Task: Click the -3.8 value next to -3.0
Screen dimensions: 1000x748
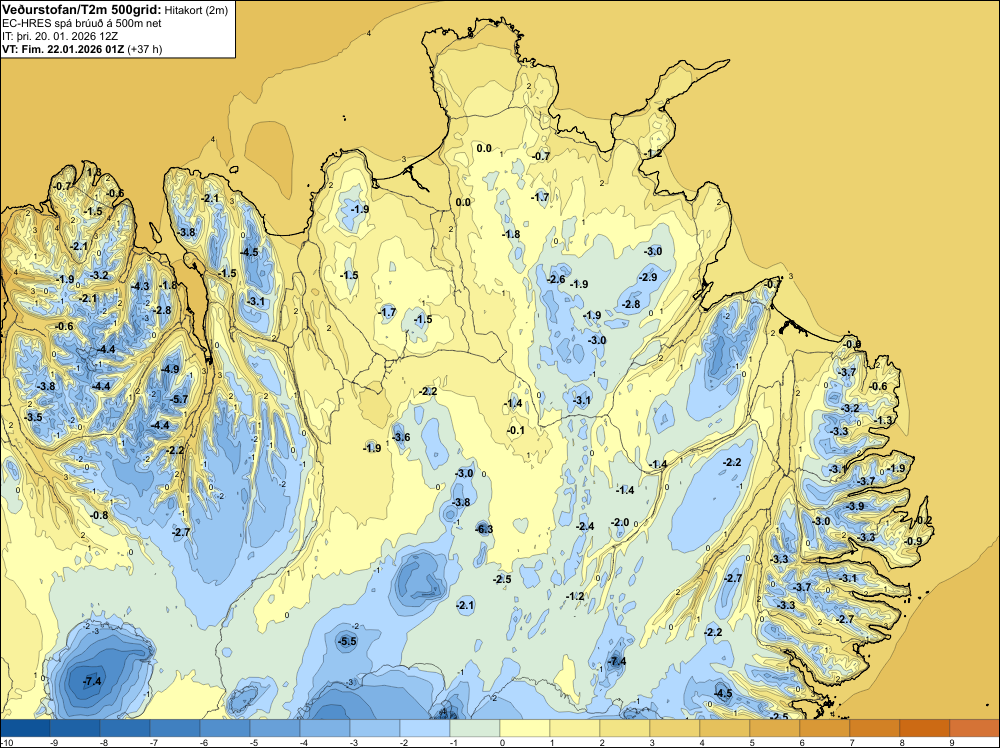Action: [461, 502]
